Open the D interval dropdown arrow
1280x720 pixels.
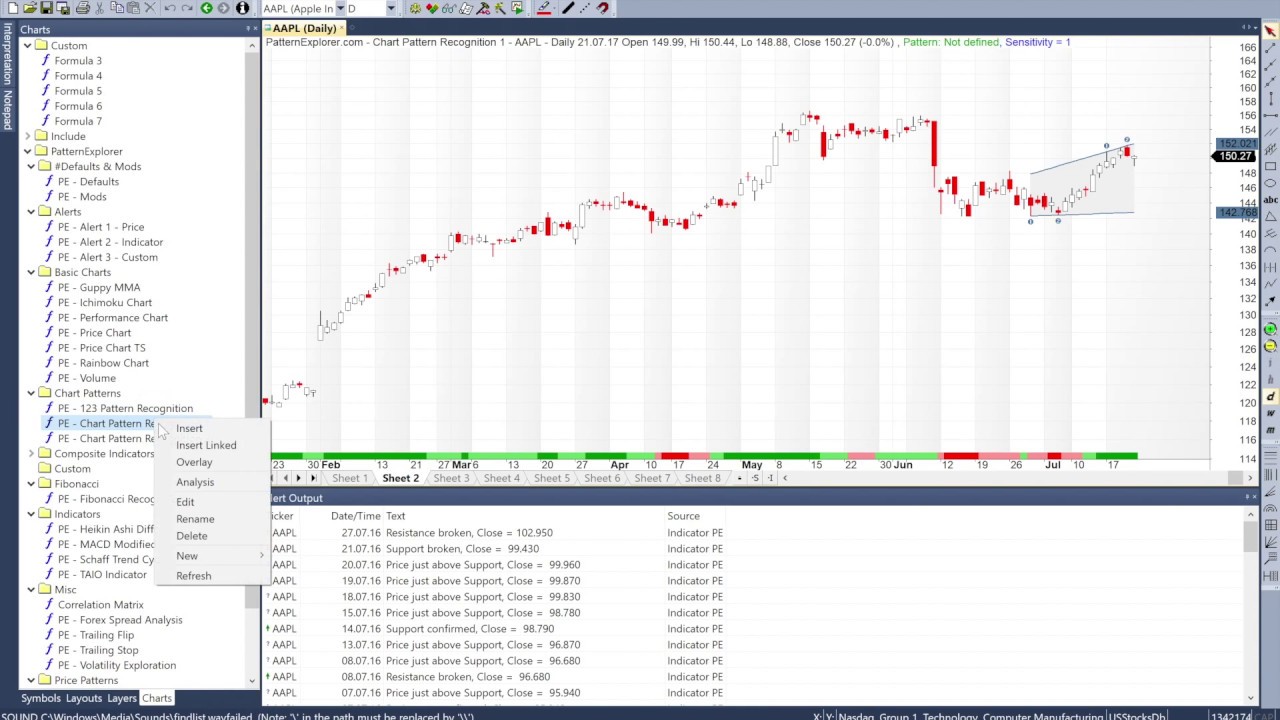tap(391, 9)
